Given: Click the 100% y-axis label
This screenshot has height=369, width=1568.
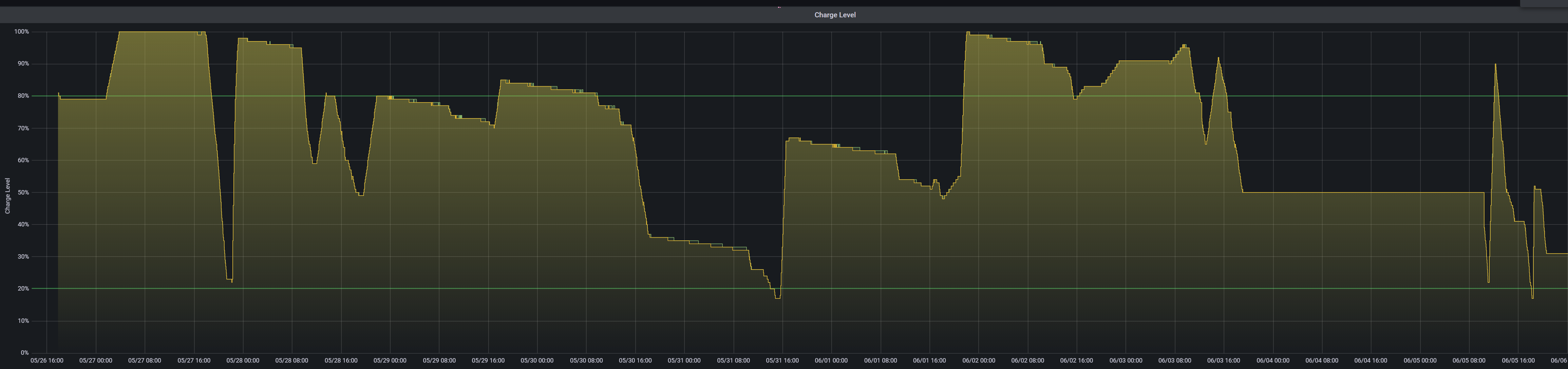Looking at the screenshot, I should click(x=22, y=32).
